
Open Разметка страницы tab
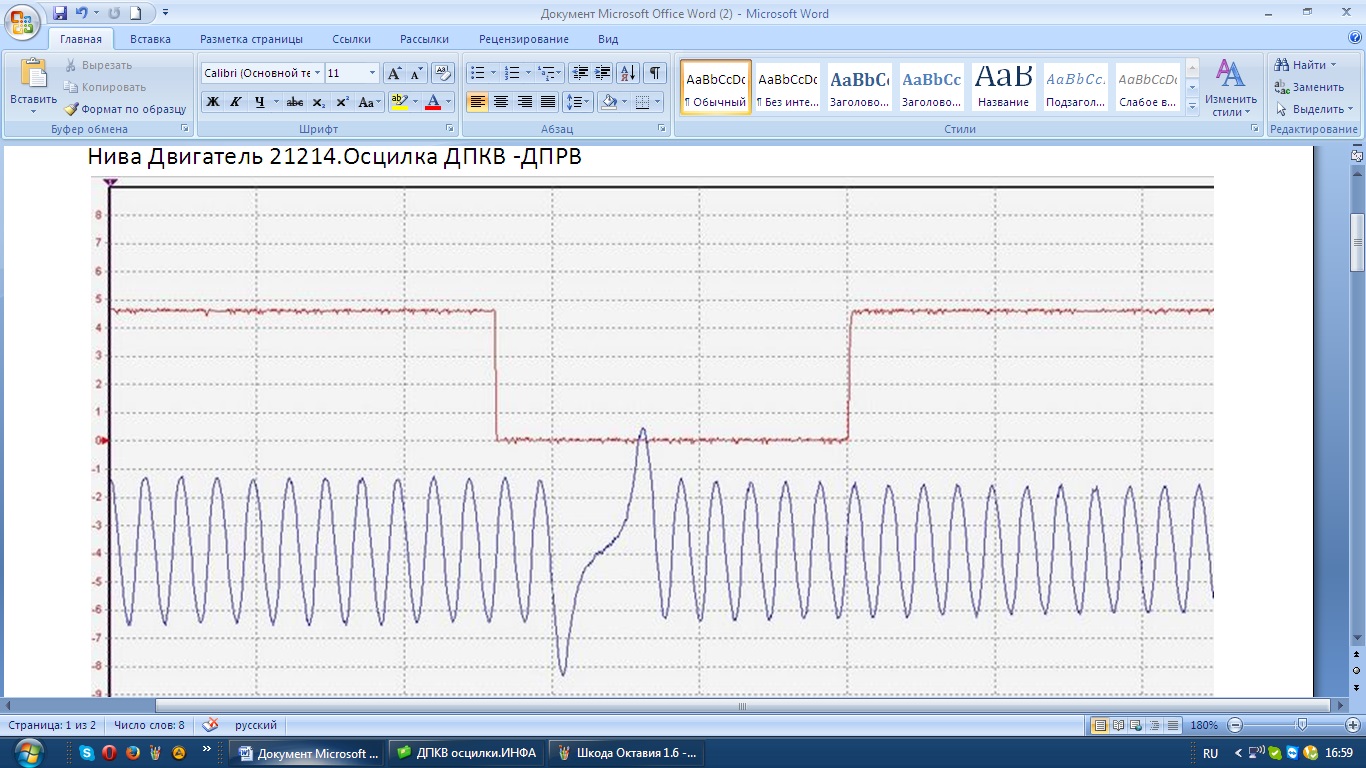[x=251, y=39]
